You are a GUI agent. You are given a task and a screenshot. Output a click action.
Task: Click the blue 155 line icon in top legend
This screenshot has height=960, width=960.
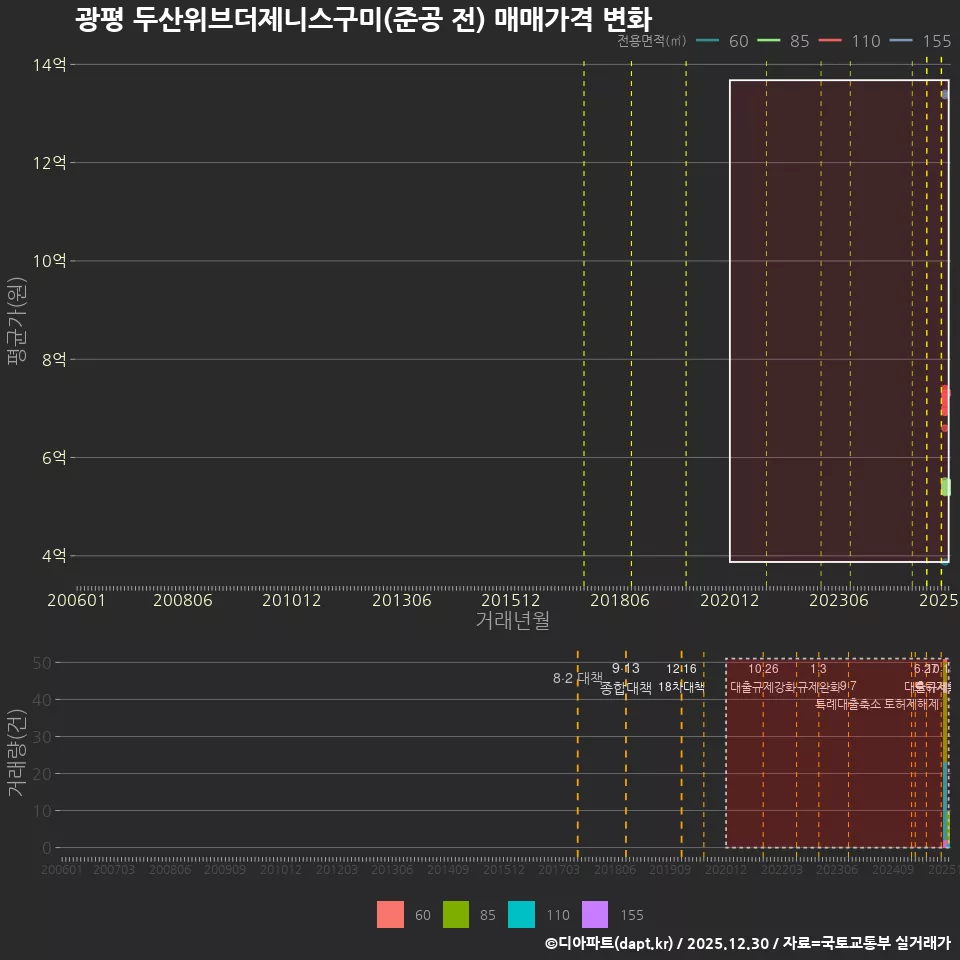pos(900,41)
